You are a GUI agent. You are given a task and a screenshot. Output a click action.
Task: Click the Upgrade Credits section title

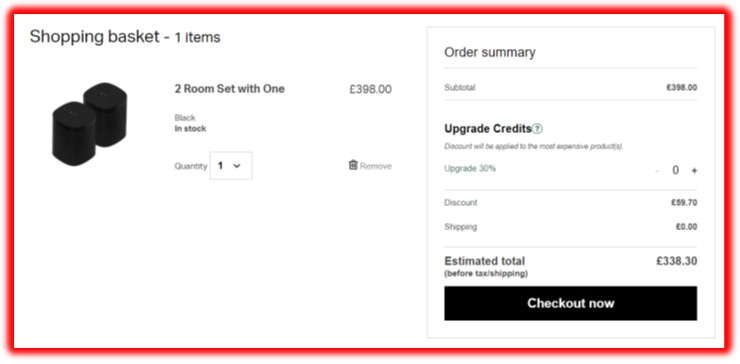488,128
